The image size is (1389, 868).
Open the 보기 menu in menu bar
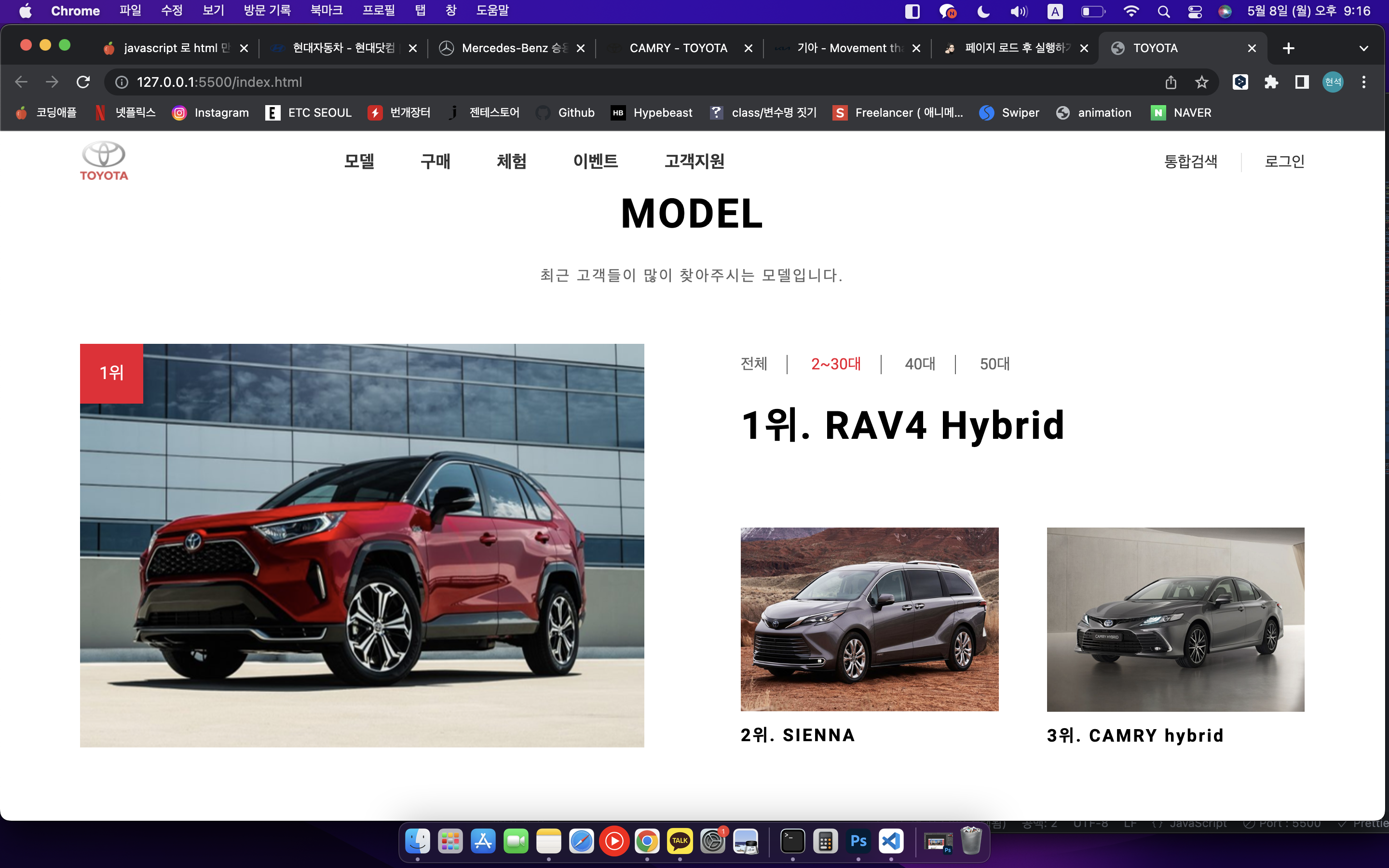pos(213,11)
